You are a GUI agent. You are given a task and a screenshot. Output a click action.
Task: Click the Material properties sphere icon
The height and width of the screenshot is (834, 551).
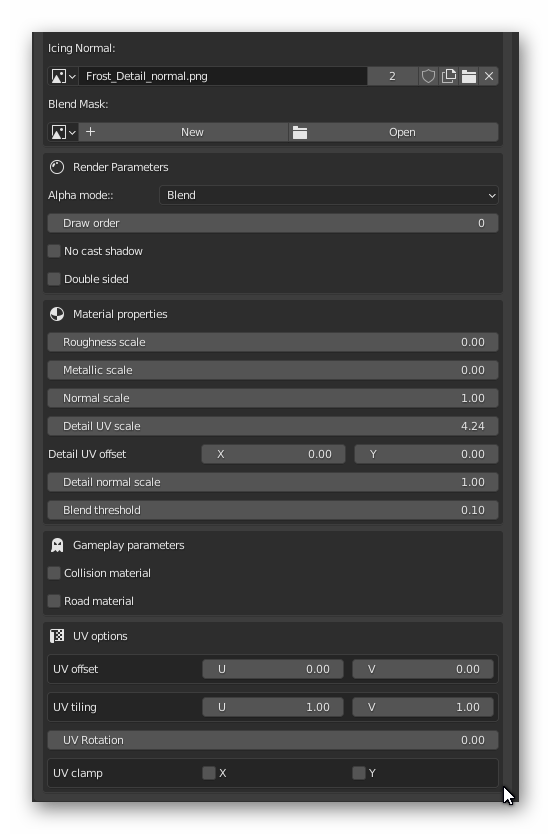(x=57, y=314)
